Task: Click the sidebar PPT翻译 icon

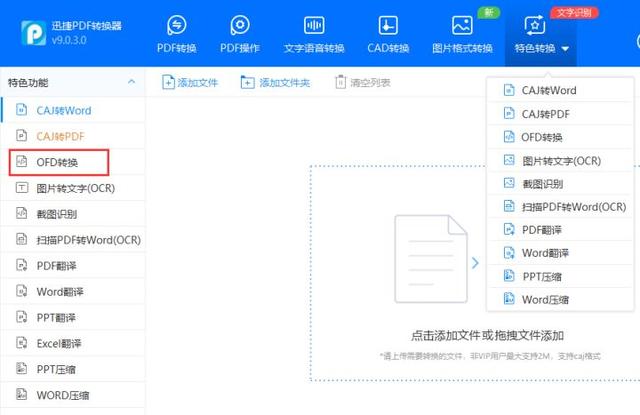Action: (21, 317)
